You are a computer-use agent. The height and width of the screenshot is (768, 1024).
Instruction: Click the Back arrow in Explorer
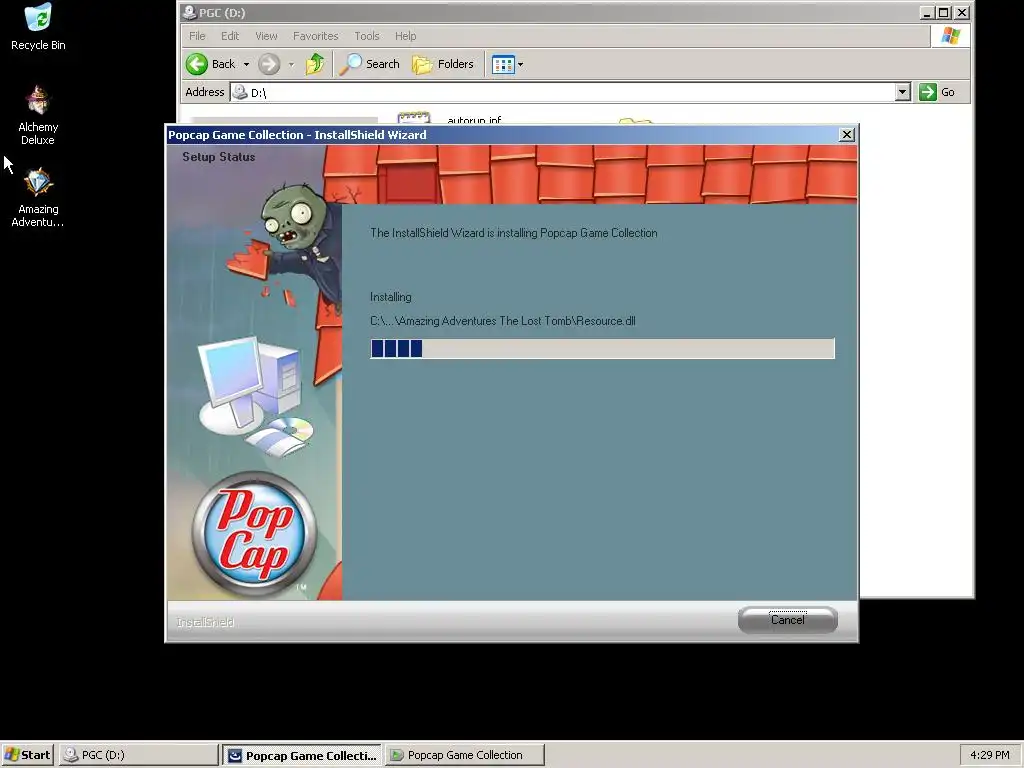(x=211, y=64)
